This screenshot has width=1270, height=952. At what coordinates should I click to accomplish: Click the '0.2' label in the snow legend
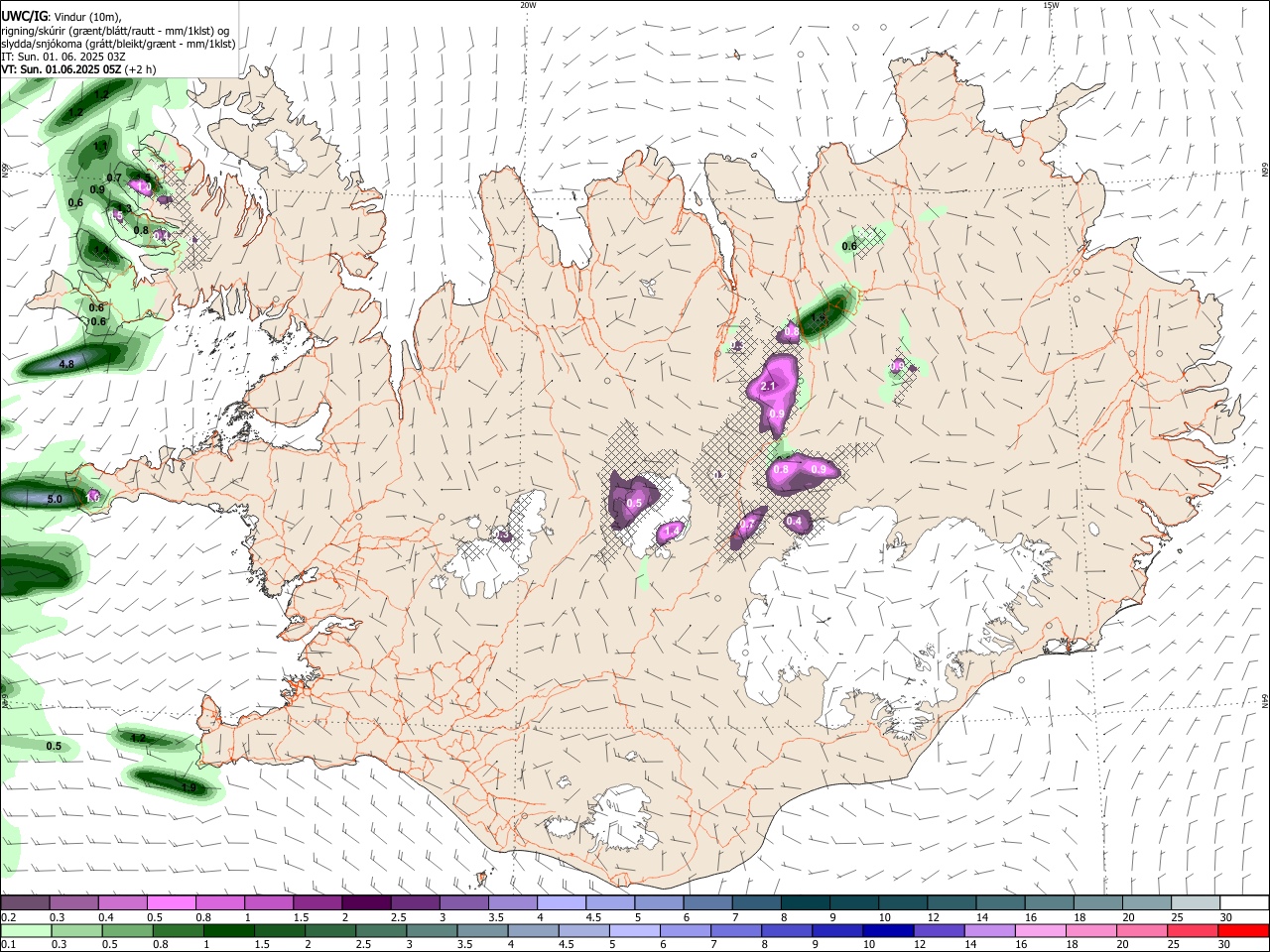[x=8, y=917]
